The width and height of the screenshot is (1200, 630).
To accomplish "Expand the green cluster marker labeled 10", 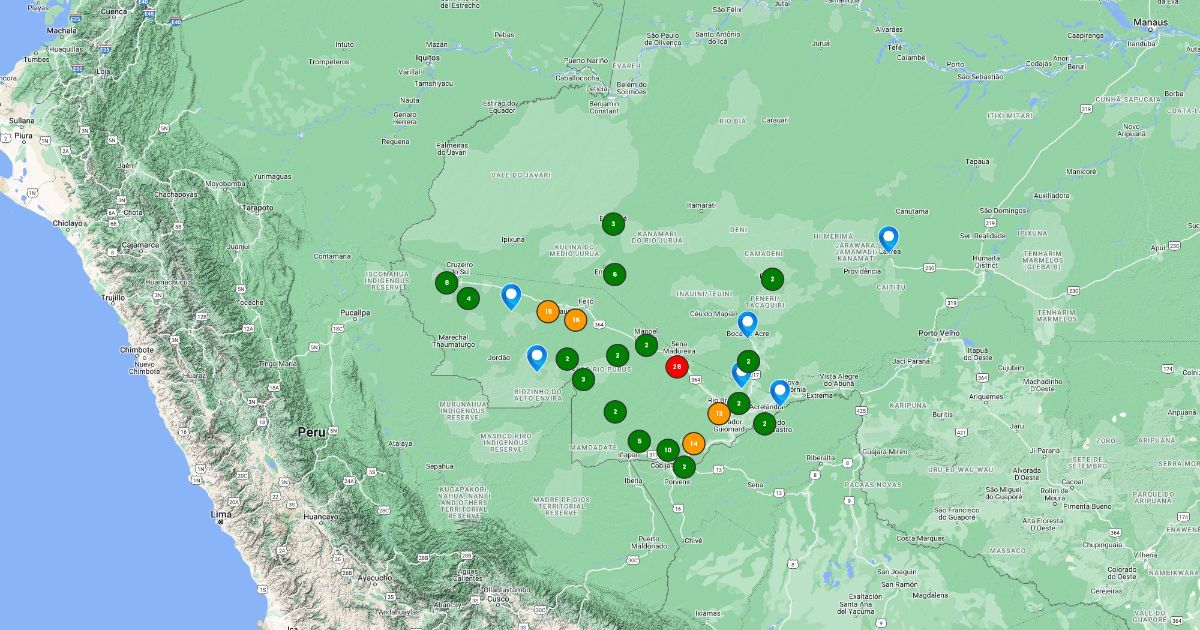I will pyautogui.click(x=667, y=450).
